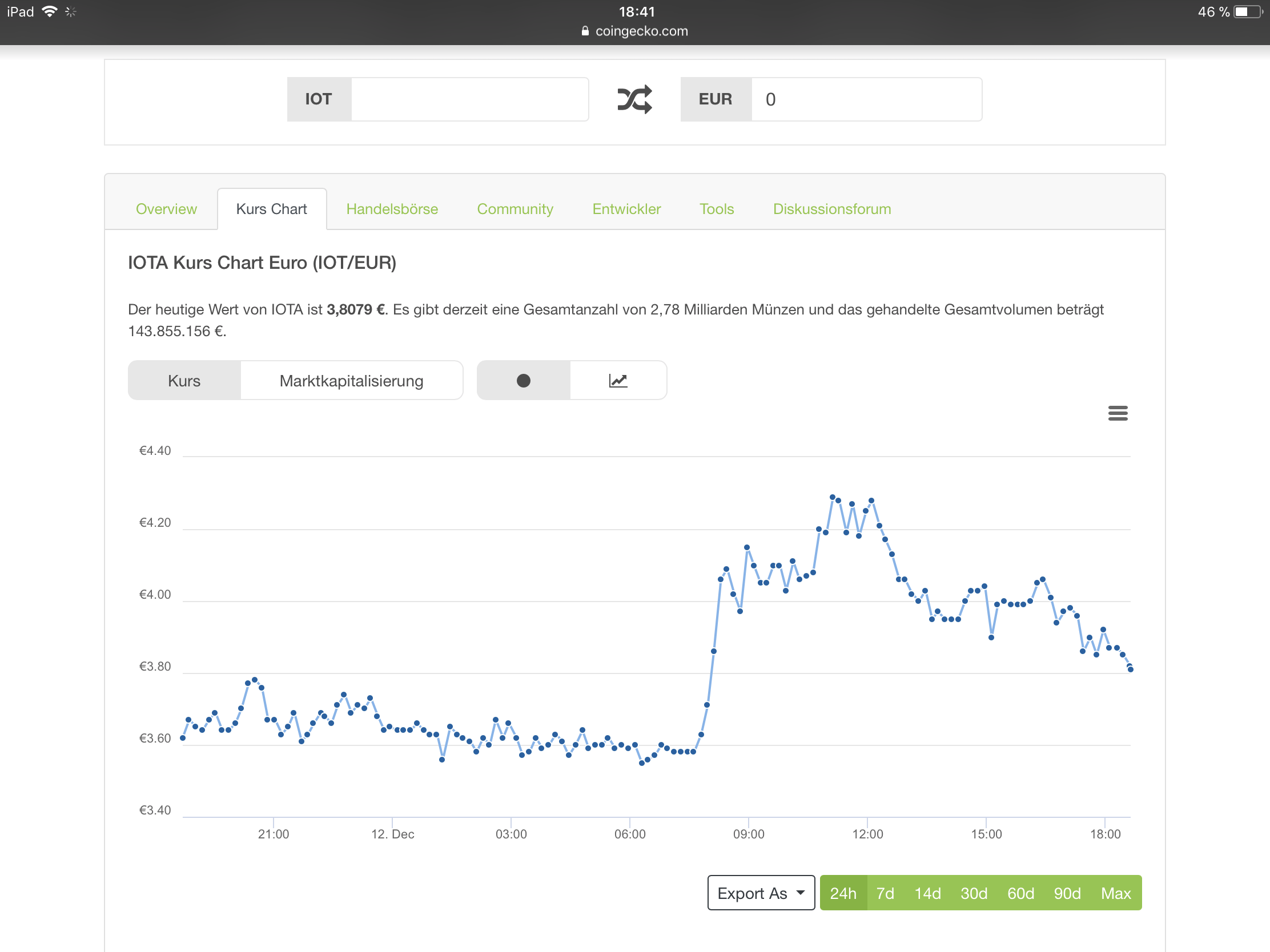Viewport: 1270px width, 952px height.
Task: Switch to the line chart view icon
Action: pos(618,381)
